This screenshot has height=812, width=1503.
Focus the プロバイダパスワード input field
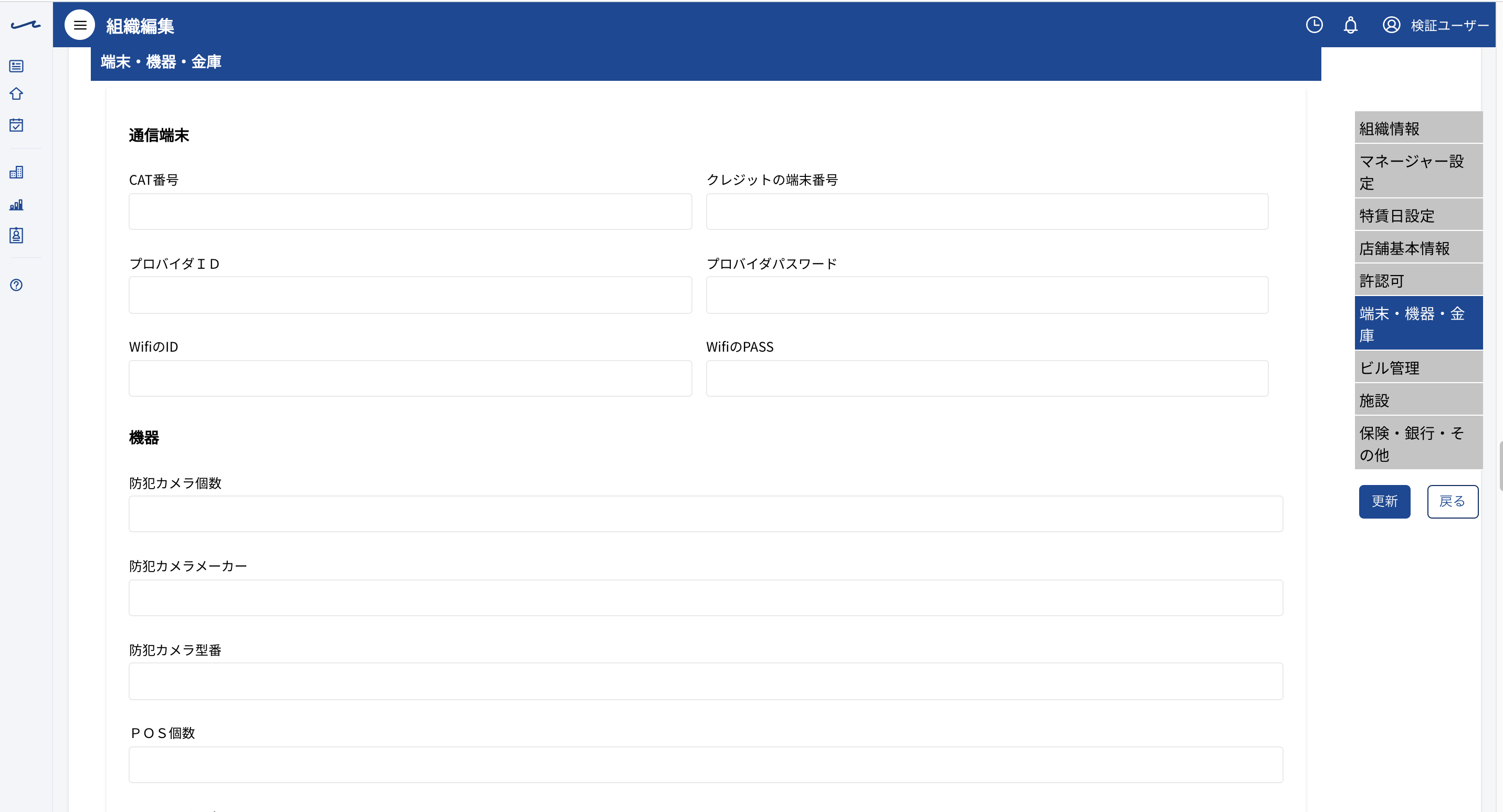click(x=987, y=295)
